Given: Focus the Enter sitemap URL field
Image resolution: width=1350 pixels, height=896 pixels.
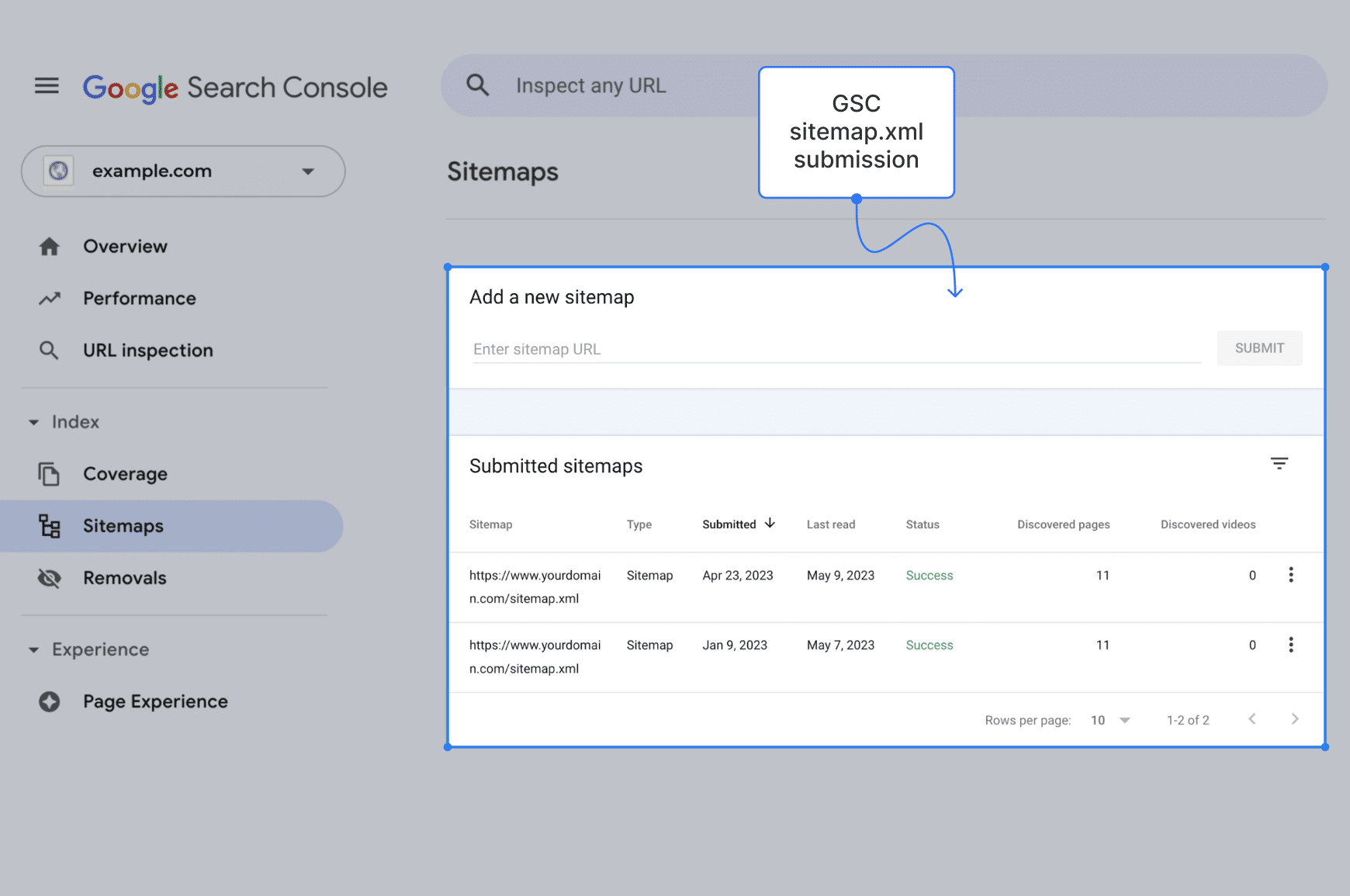Looking at the screenshot, I should point(836,349).
